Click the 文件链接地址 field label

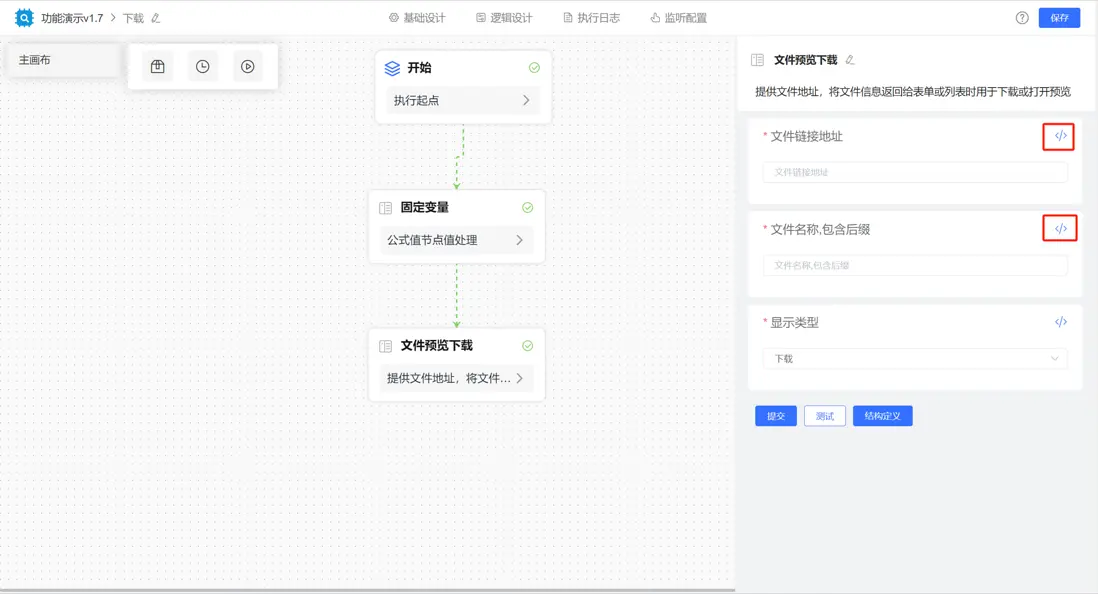(x=807, y=137)
